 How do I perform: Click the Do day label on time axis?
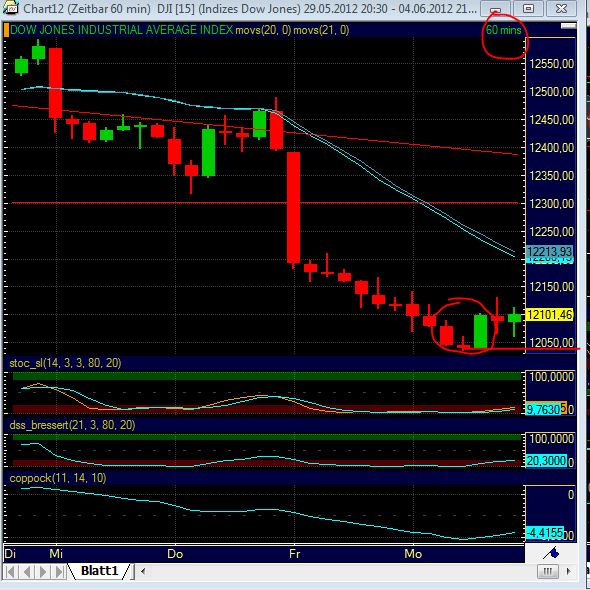tap(175, 554)
